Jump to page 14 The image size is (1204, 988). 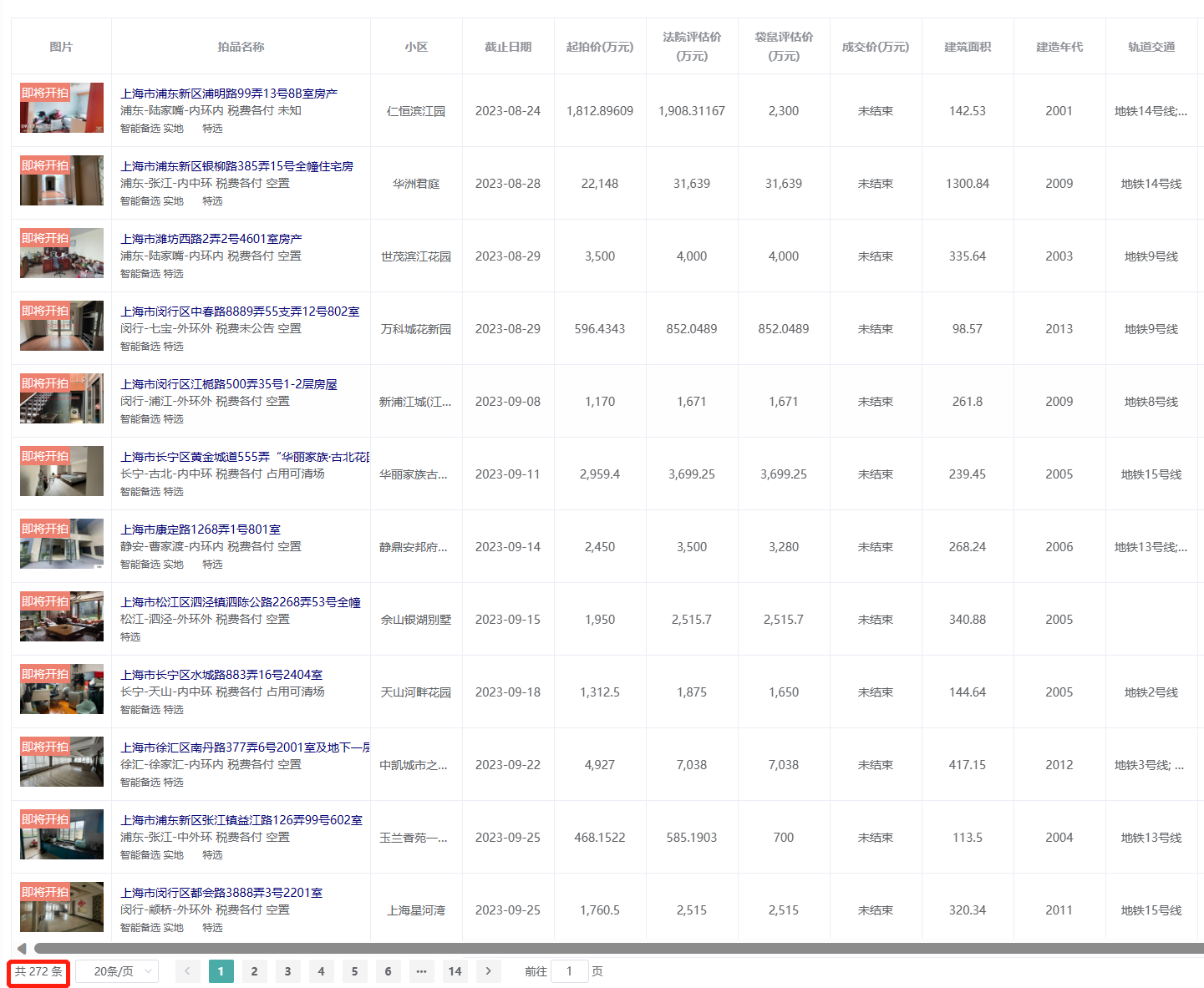(x=455, y=971)
